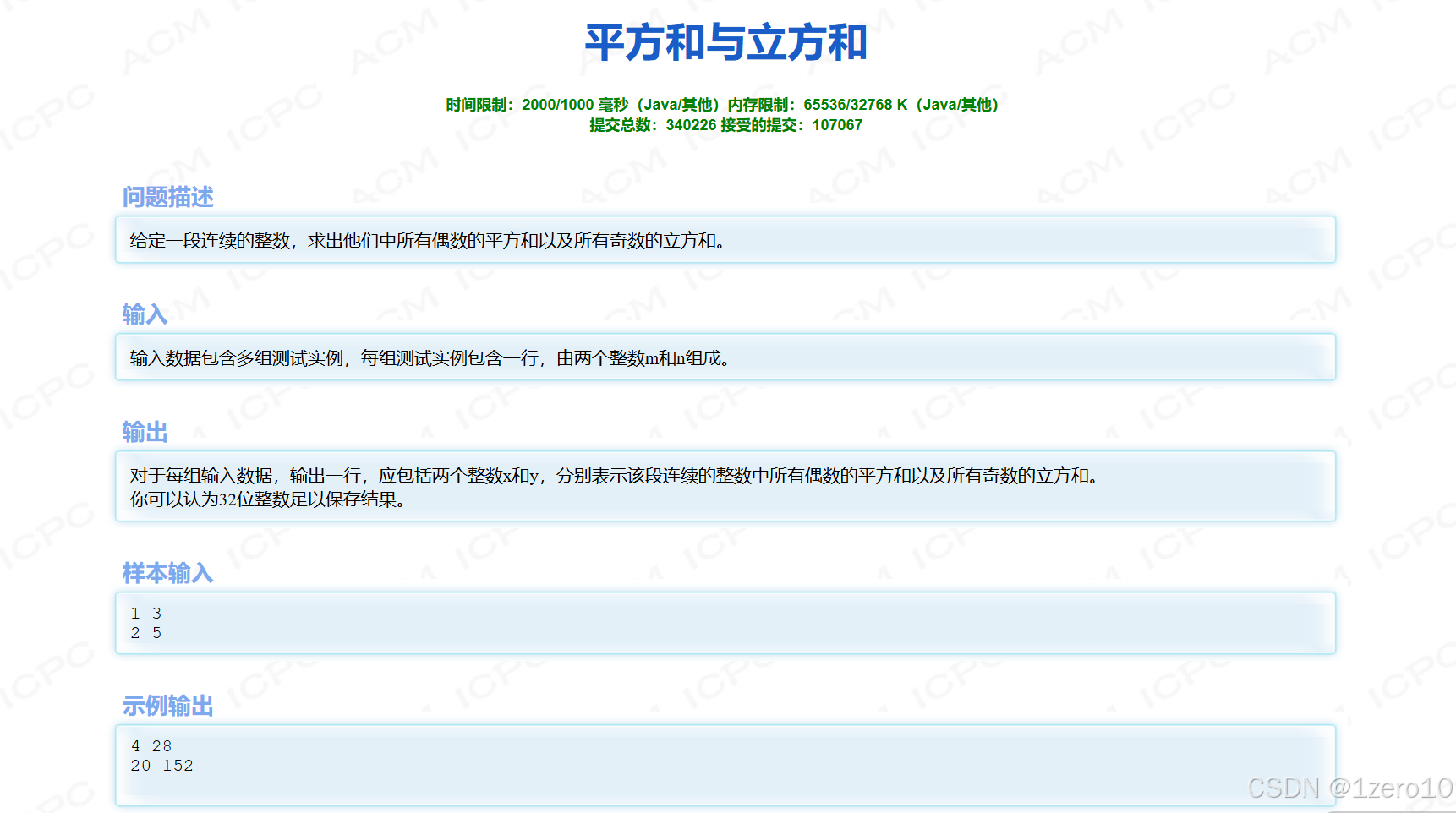Viewport: 1456px width, 813px height.
Task: Click the title 平方和与立方和
Action: click(726, 43)
